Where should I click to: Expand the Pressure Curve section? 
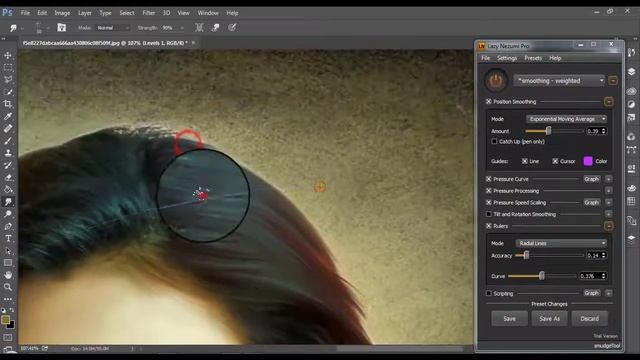pyautogui.click(x=609, y=179)
